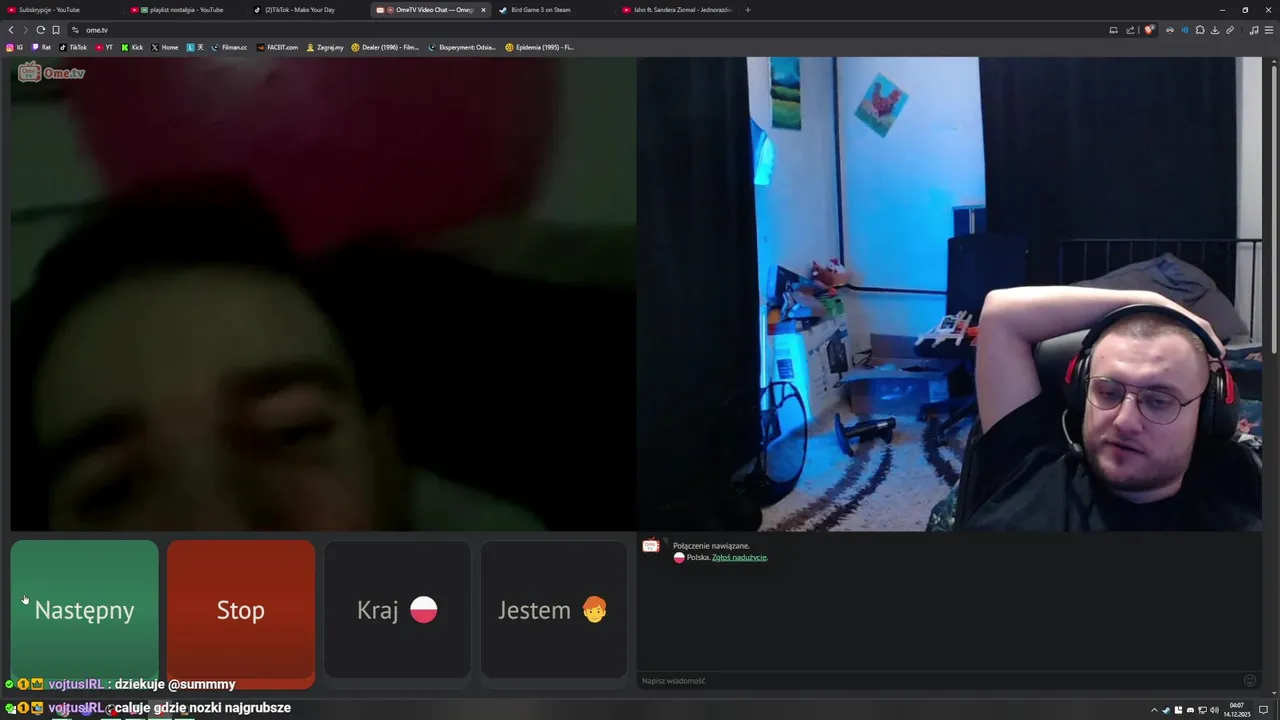Viewport: 1280px width, 720px height.
Task: Click the green Następny button
Action: 84,610
